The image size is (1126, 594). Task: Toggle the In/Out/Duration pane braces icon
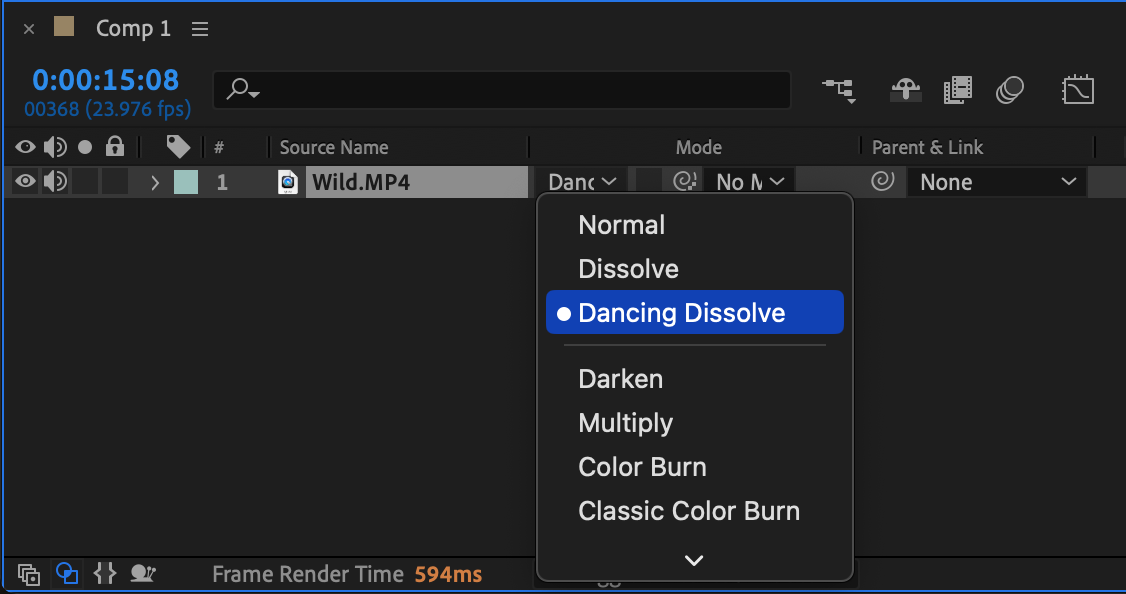[x=104, y=574]
